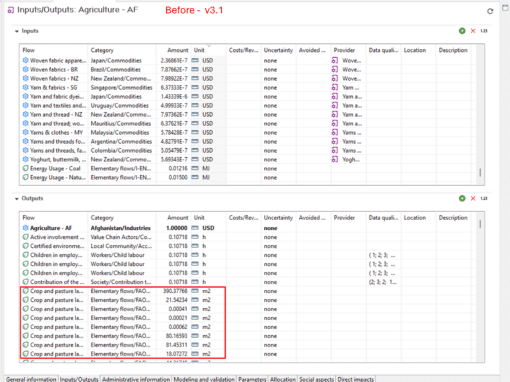Viewport: 510px width, 382px height.
Task: Add a new output flow with green plus
Action: point(462,198)
